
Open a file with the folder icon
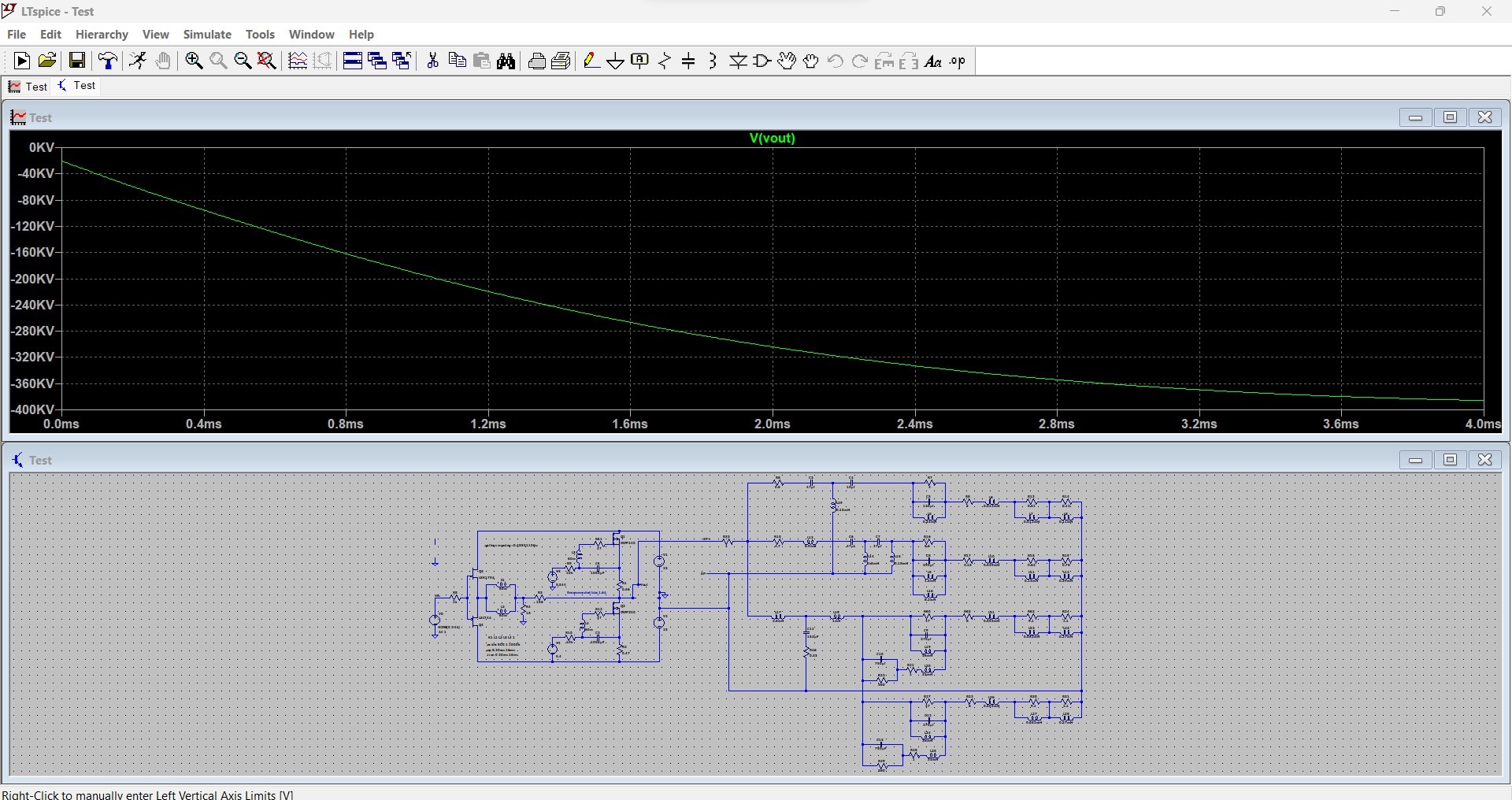pos(47,61)
